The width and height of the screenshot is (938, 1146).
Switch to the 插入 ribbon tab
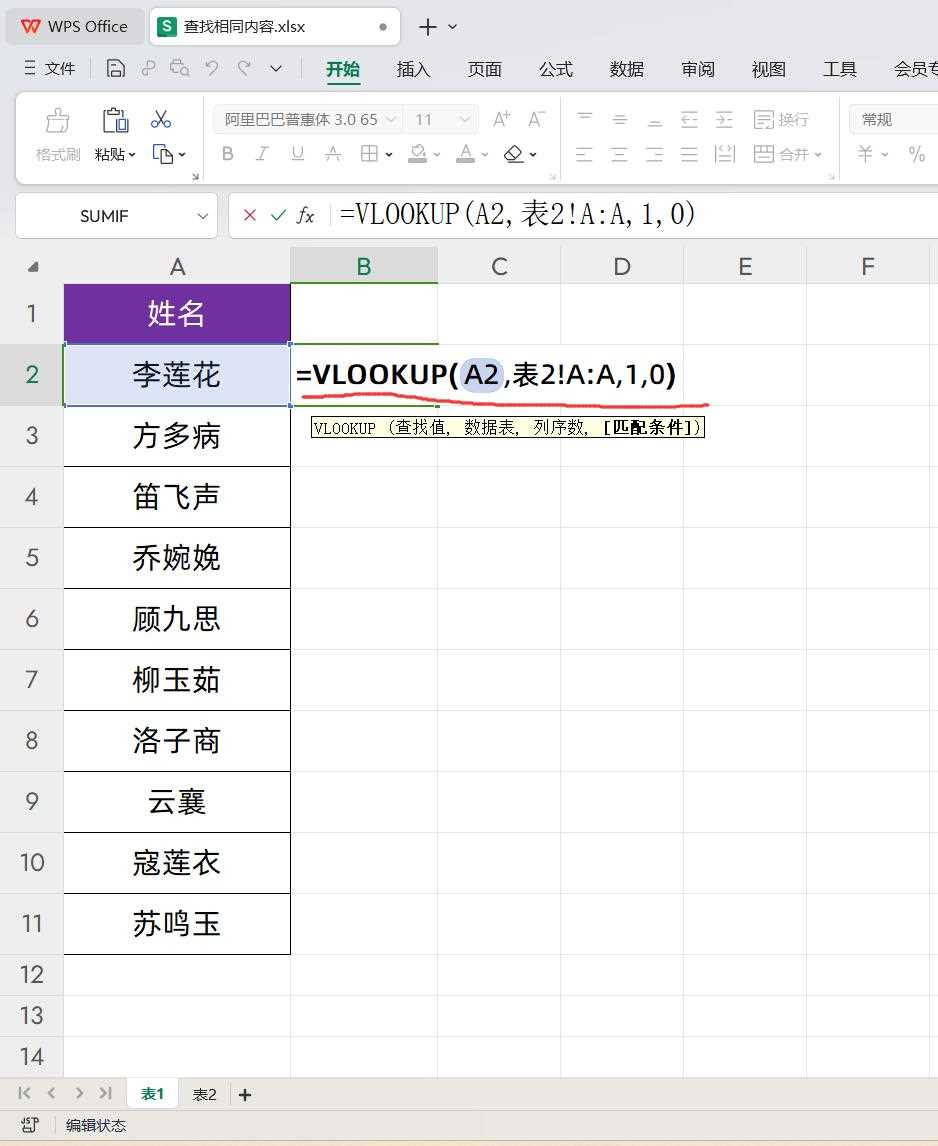413,69
